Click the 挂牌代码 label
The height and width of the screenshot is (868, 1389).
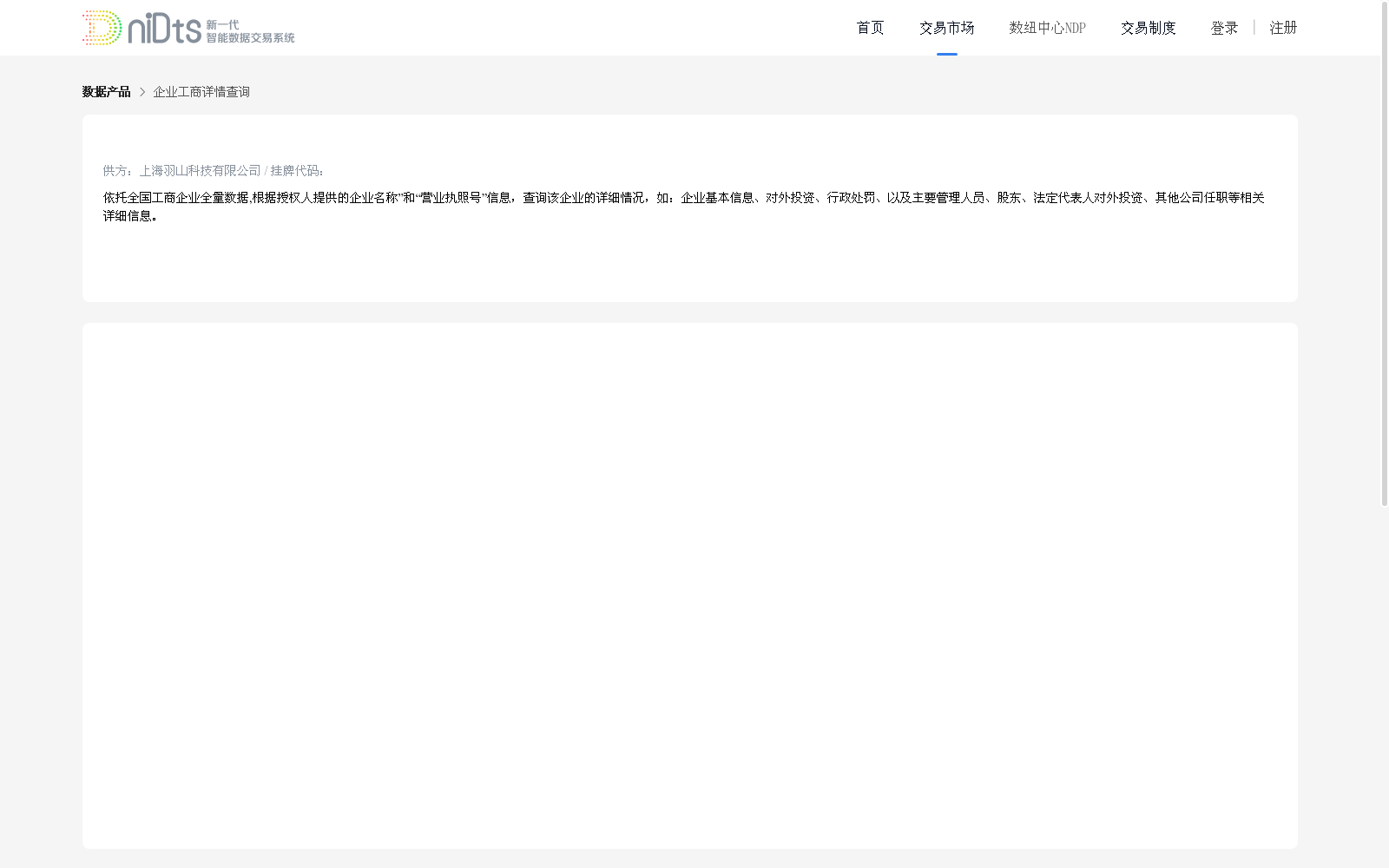[297, 171]
